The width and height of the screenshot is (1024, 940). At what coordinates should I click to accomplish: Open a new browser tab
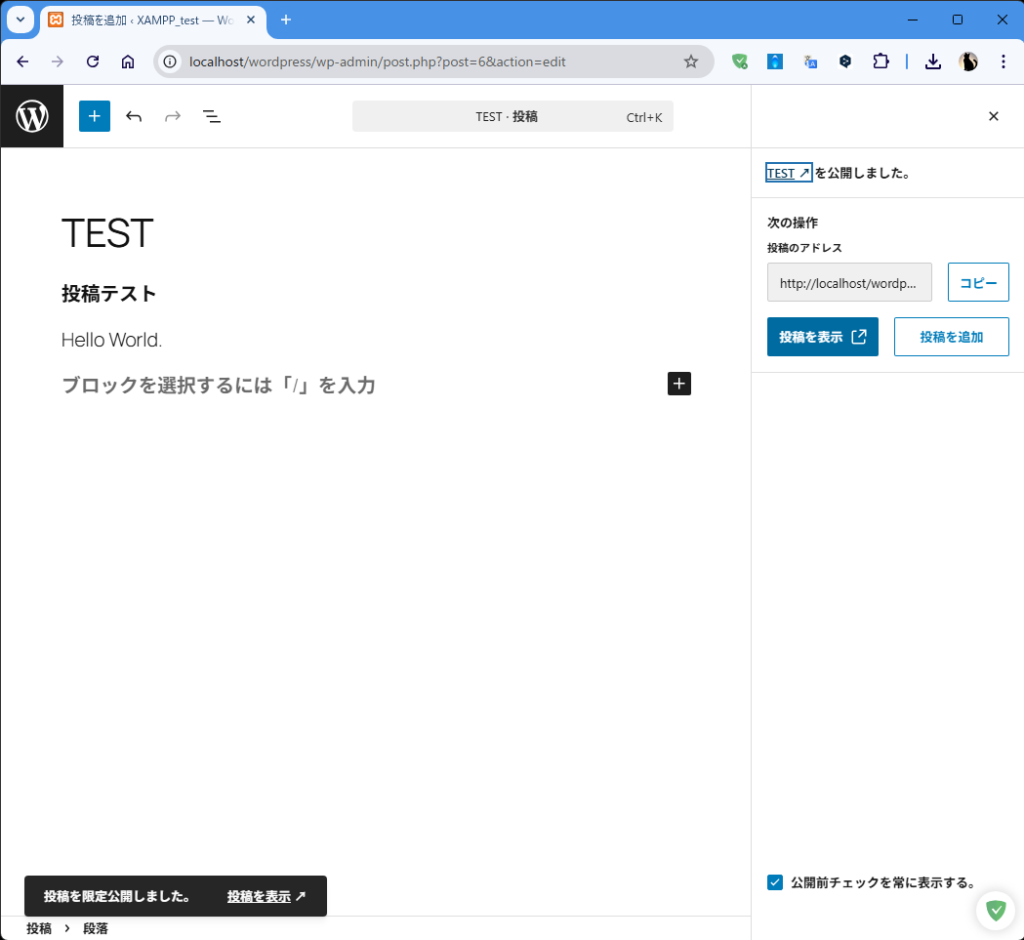[286, 20]
